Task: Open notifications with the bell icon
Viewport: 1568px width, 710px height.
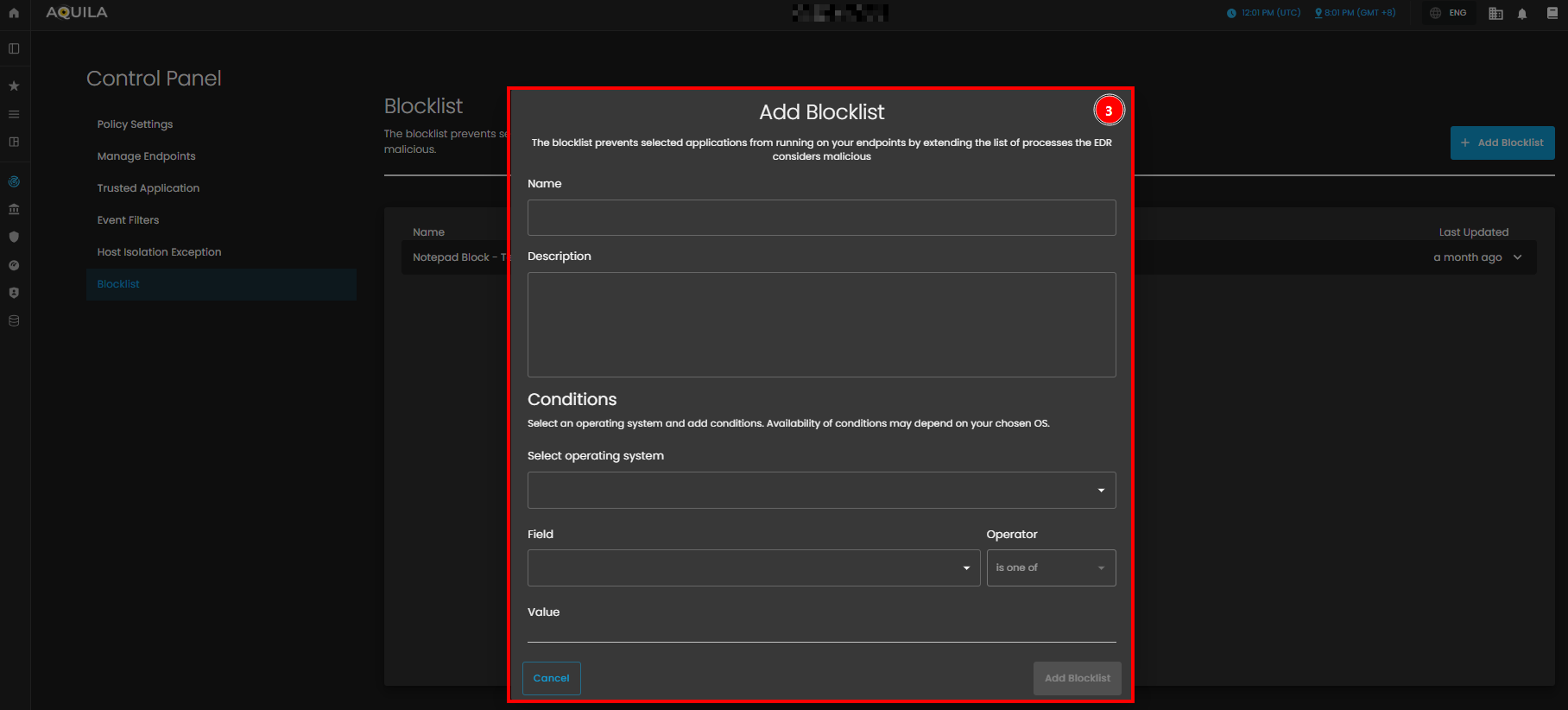Action: (1522, 14)
